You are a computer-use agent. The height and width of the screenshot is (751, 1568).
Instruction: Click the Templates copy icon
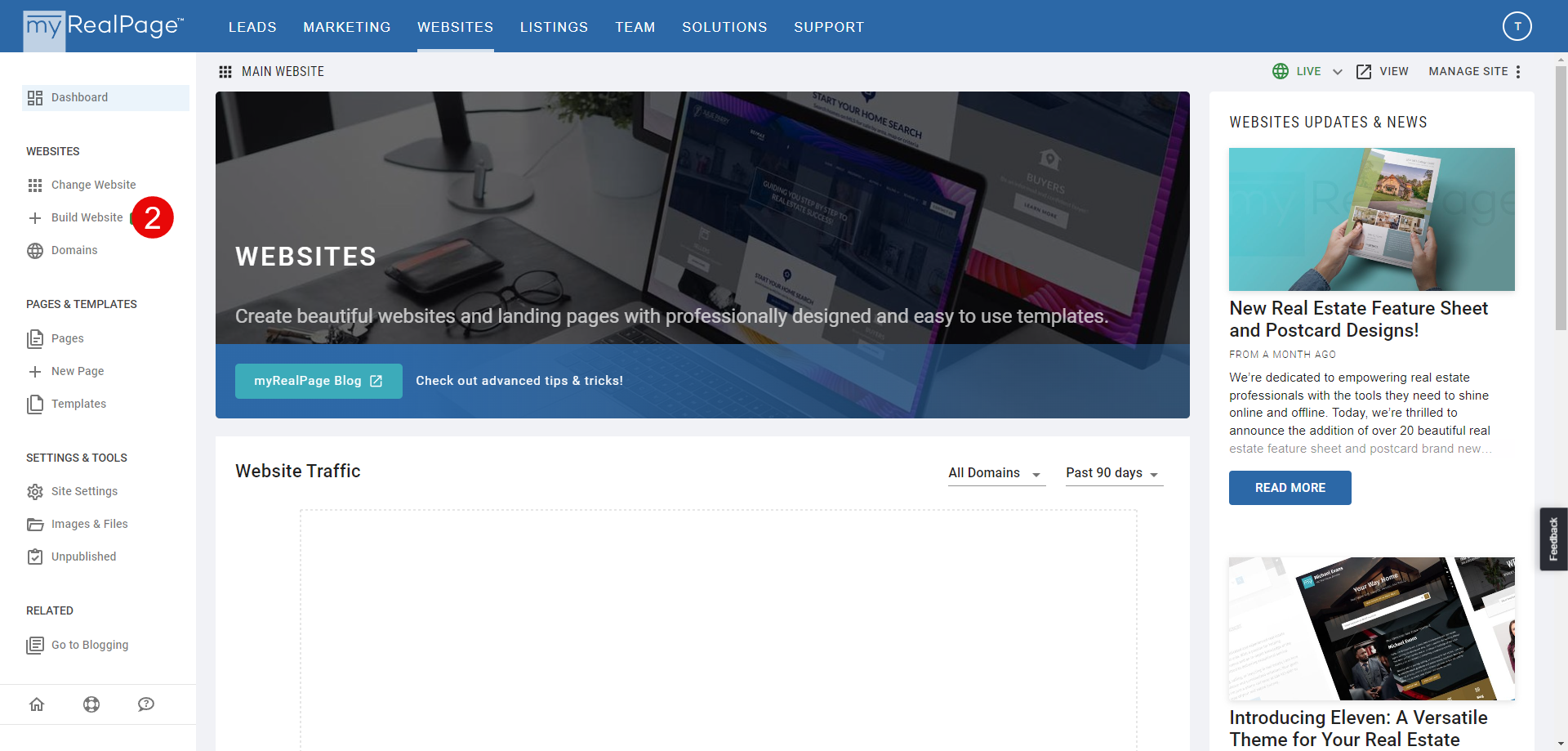(x=35, y=405)
